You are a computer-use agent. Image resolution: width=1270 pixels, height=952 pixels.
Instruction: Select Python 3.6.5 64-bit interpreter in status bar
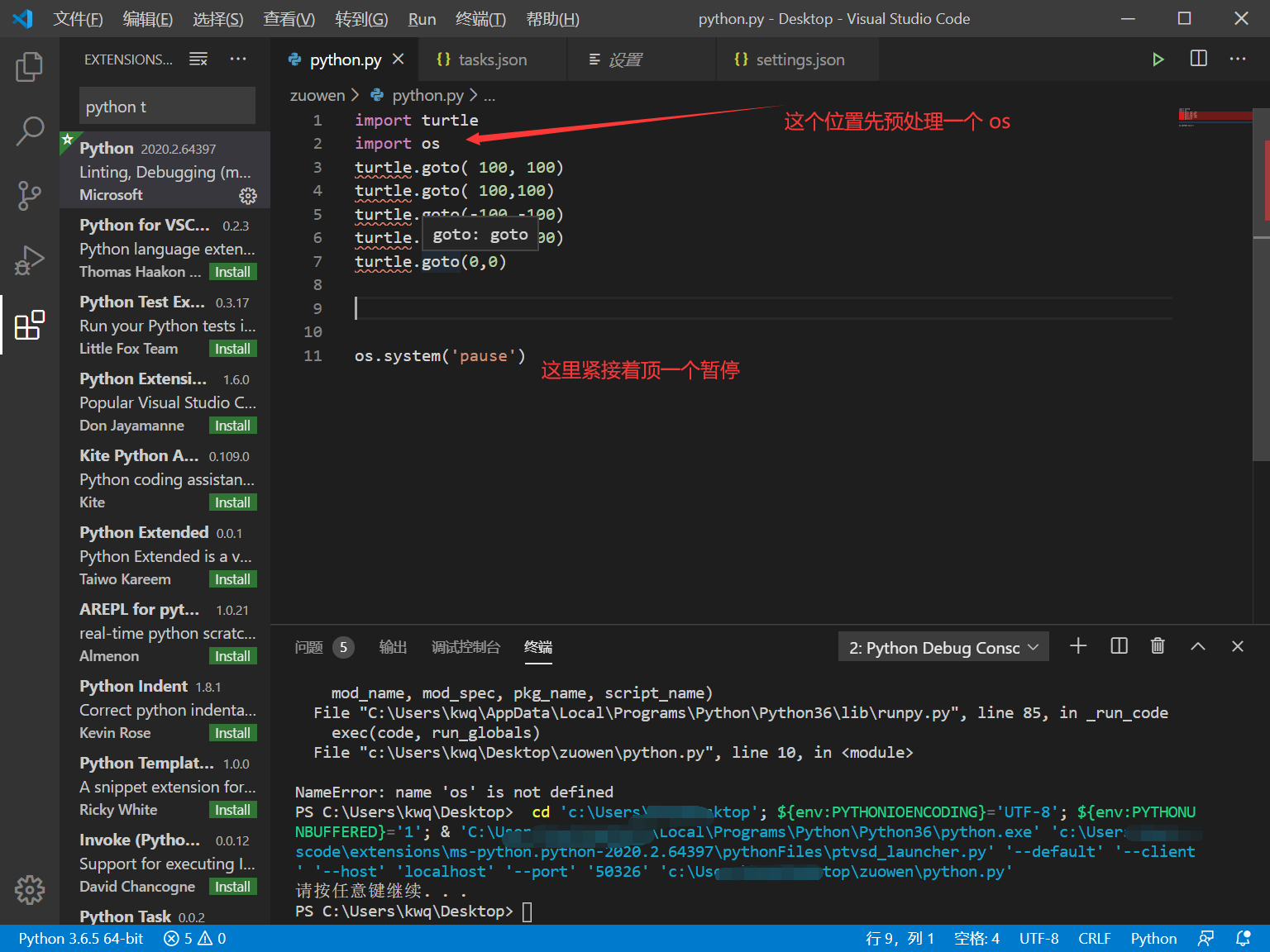click(81, 939)
